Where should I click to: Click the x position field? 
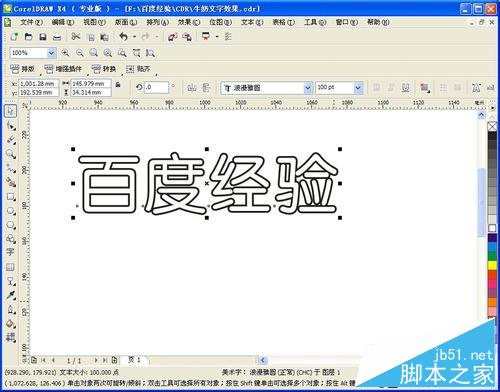coord(39,84)
